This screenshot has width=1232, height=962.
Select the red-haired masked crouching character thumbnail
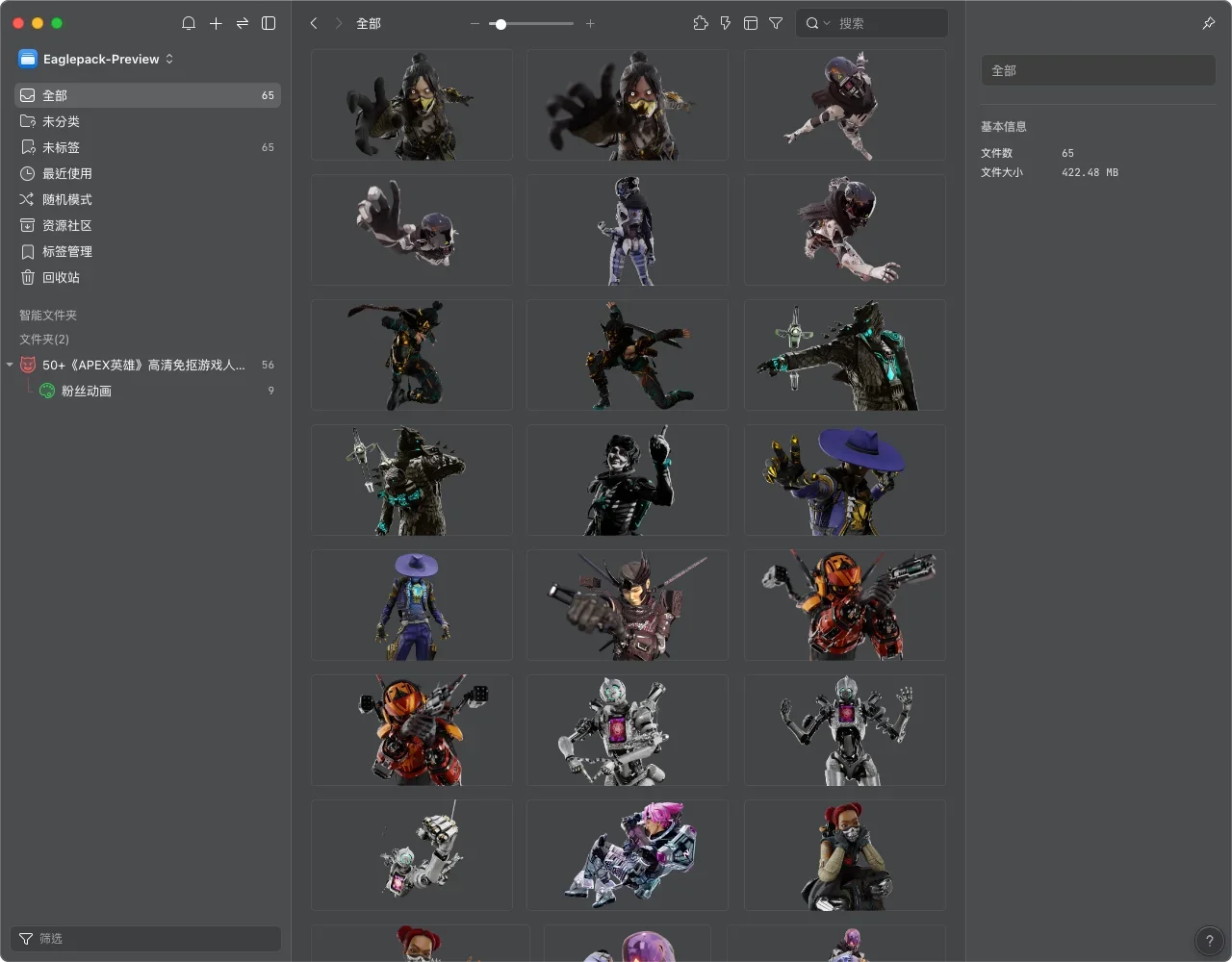click(x=844, y=855)
